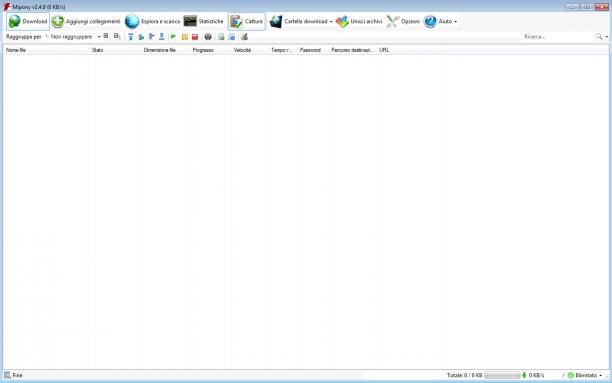Open Opzioni settings
The image size is (612, 383).
403,21
